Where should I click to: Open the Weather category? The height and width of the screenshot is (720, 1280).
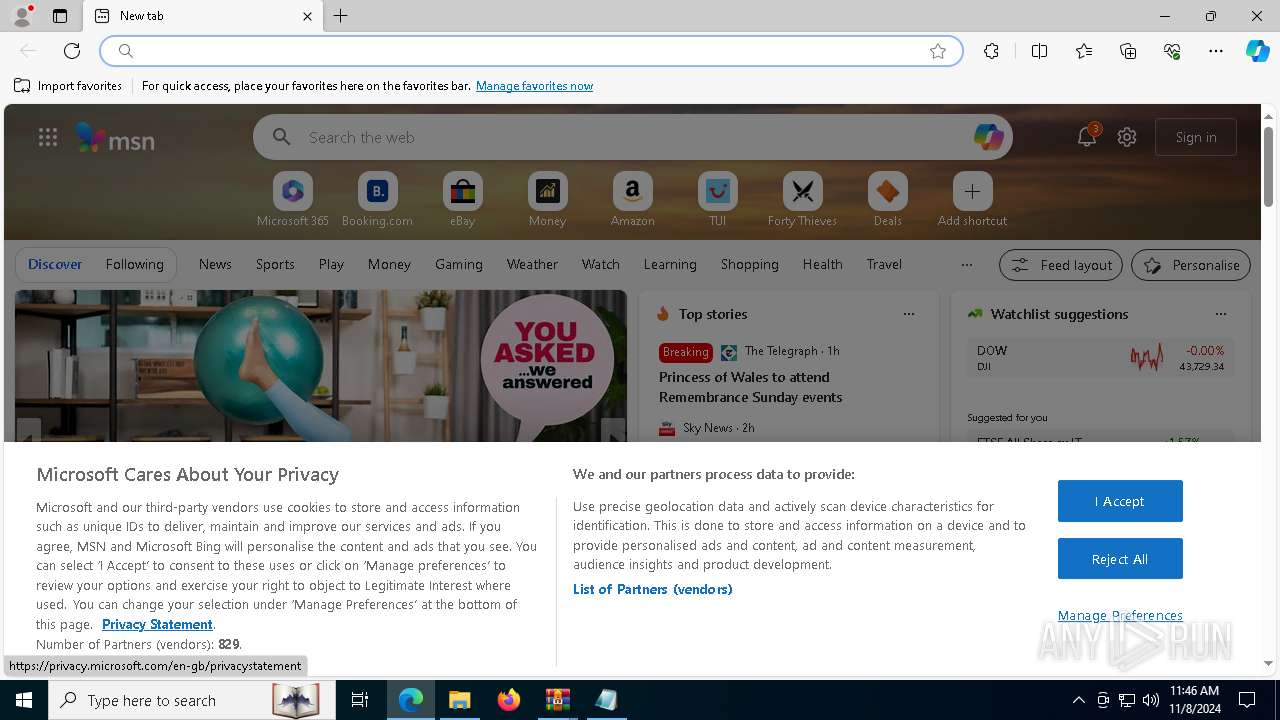tap(532, 264)
